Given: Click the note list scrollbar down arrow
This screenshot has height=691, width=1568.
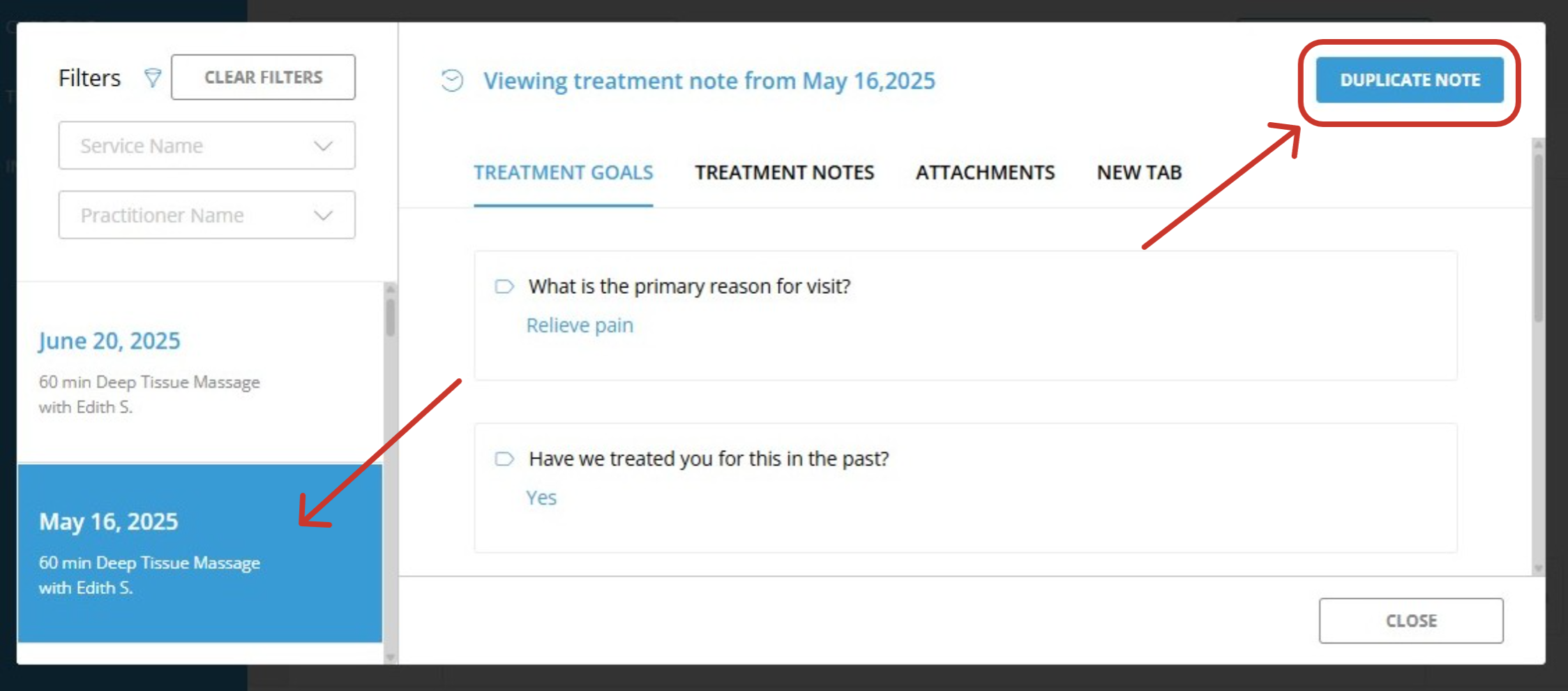Looking at the screenshot, I should (x=391, y=657).
